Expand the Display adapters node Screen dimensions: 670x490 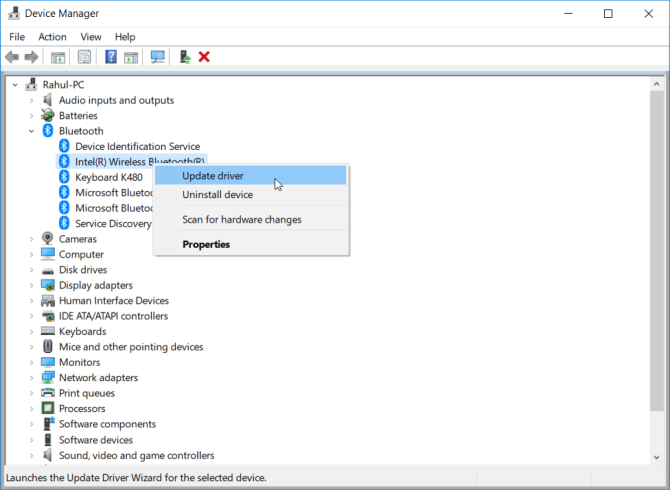coord(31,285)
